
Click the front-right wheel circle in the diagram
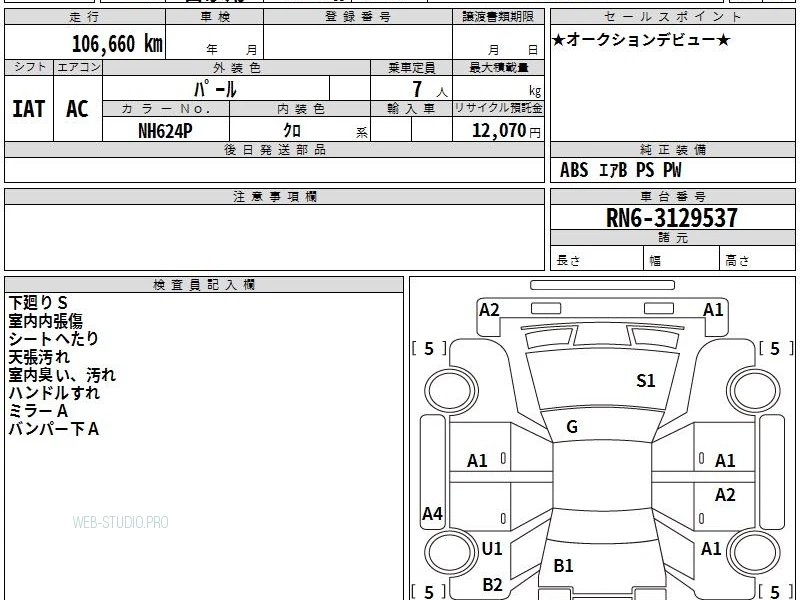[754, 391]
